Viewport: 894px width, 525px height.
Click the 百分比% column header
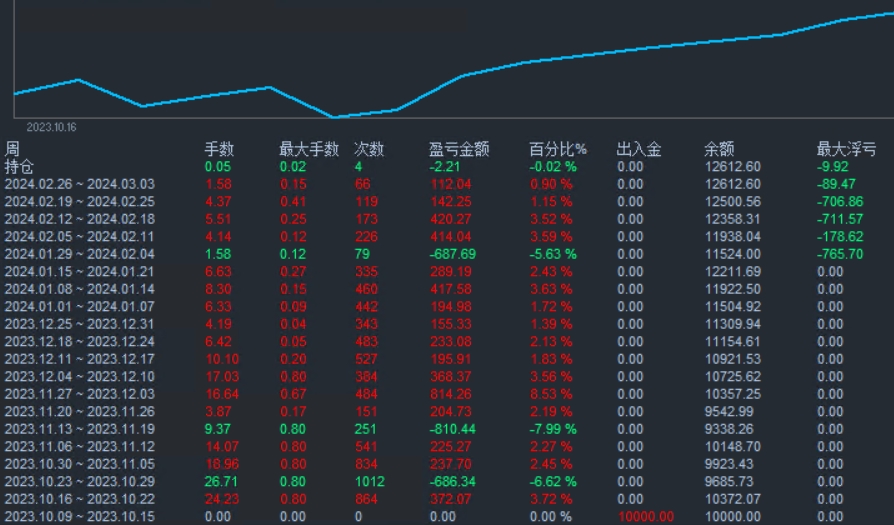[x=558, y=149]
